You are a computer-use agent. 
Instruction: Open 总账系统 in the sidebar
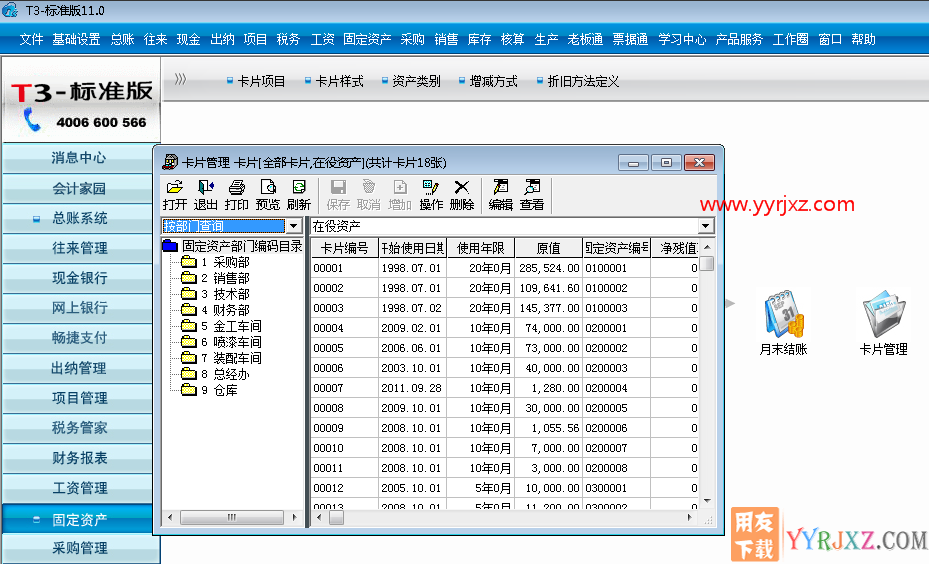click(x=78, y=218)
